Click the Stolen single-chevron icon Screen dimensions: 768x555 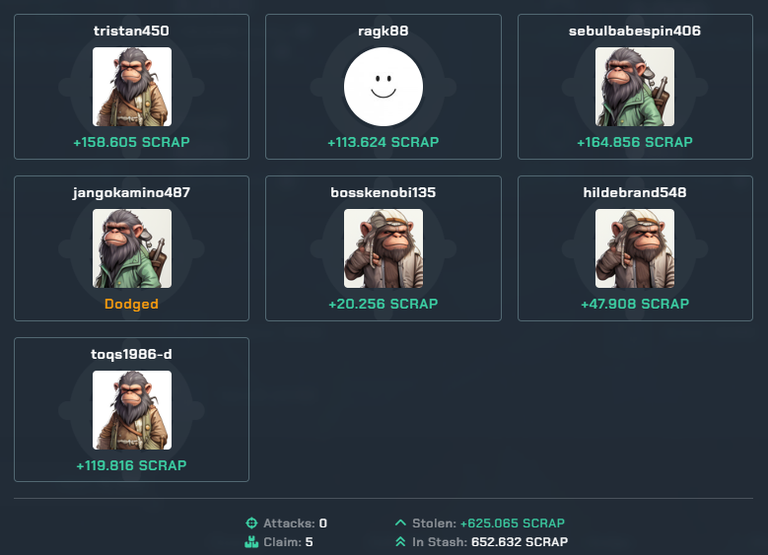[x=400, y=523]
